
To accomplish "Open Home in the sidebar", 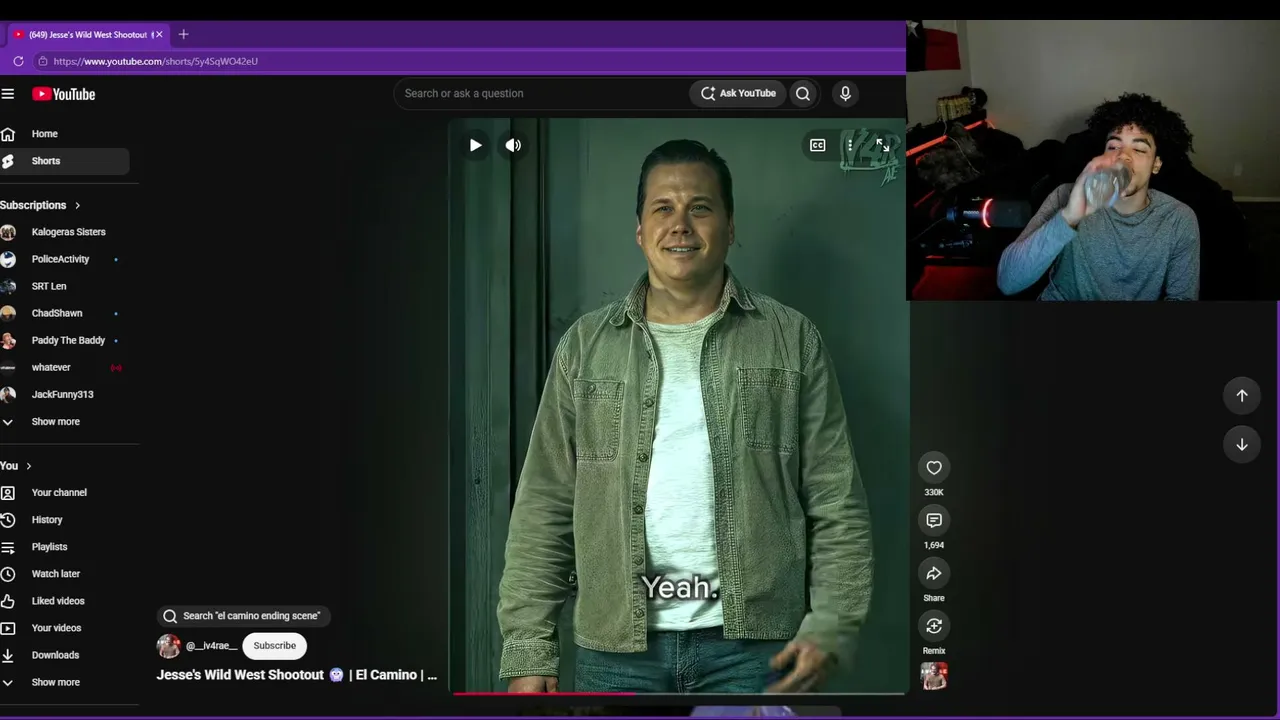I will (65, 134).
